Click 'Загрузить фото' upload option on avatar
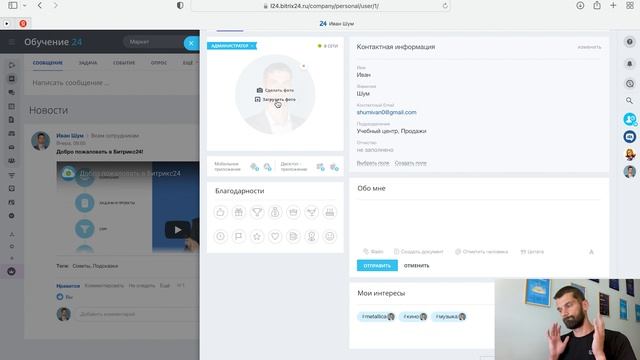The image size is (640, 360). (x=275, y=100)
